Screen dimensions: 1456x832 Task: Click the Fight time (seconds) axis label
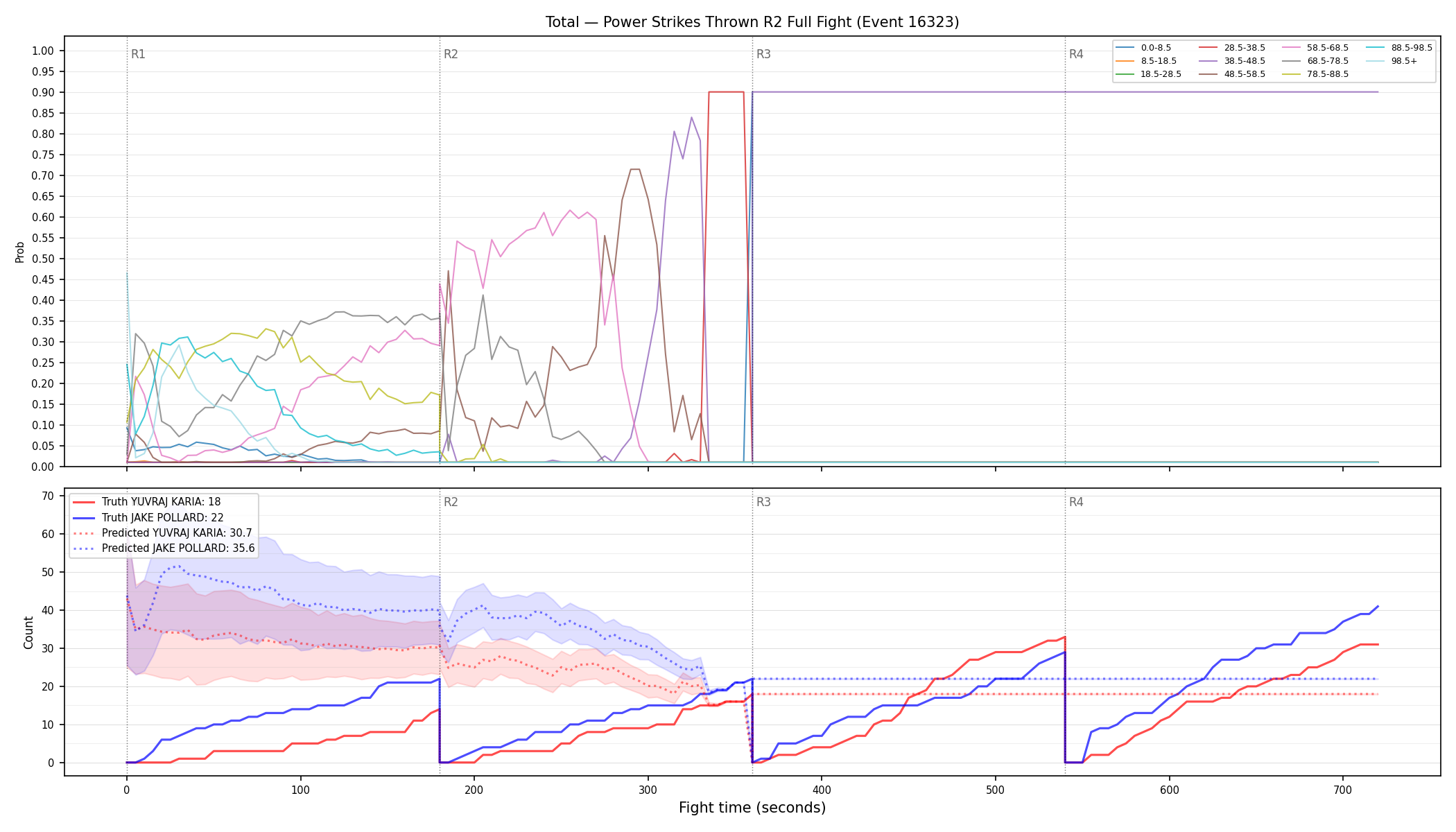click(x=752, y=808)
